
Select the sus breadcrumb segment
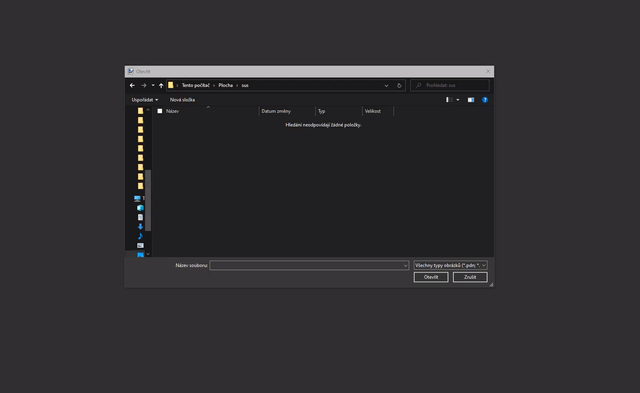tap(245, 85)
